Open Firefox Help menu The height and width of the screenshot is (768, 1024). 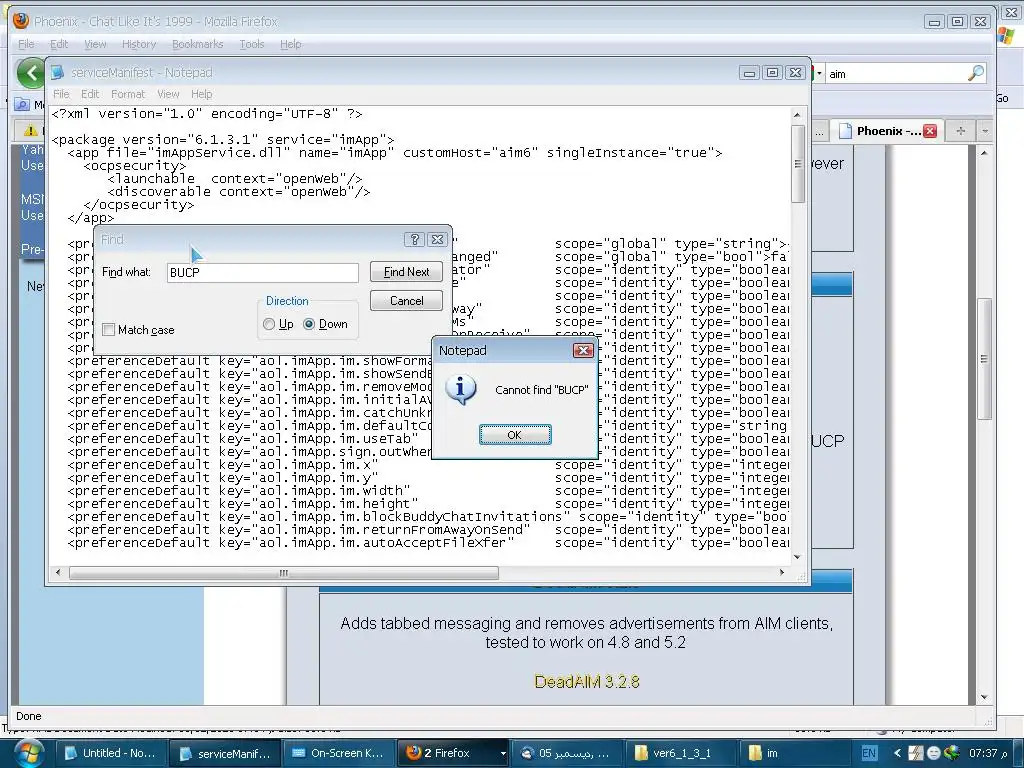(291, 44)
